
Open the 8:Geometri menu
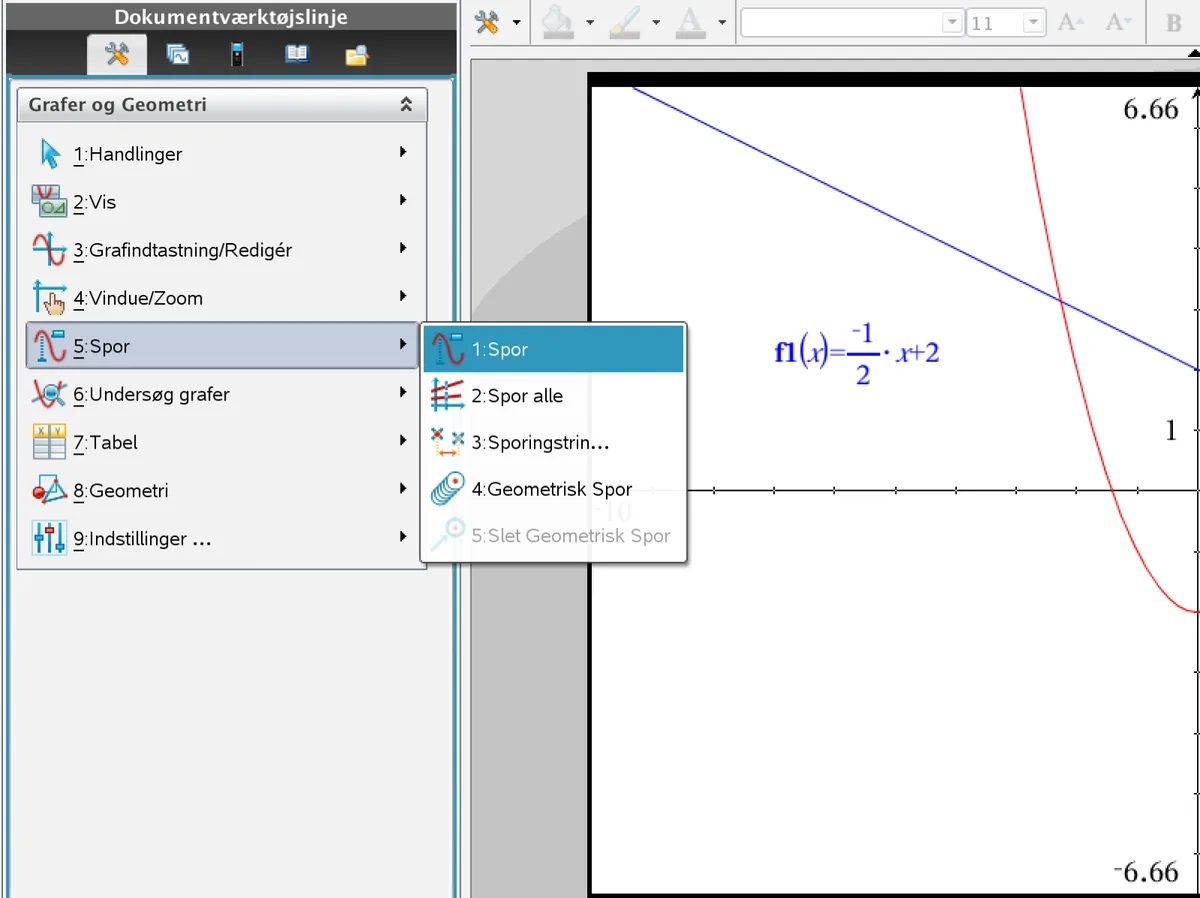(221, 491)
